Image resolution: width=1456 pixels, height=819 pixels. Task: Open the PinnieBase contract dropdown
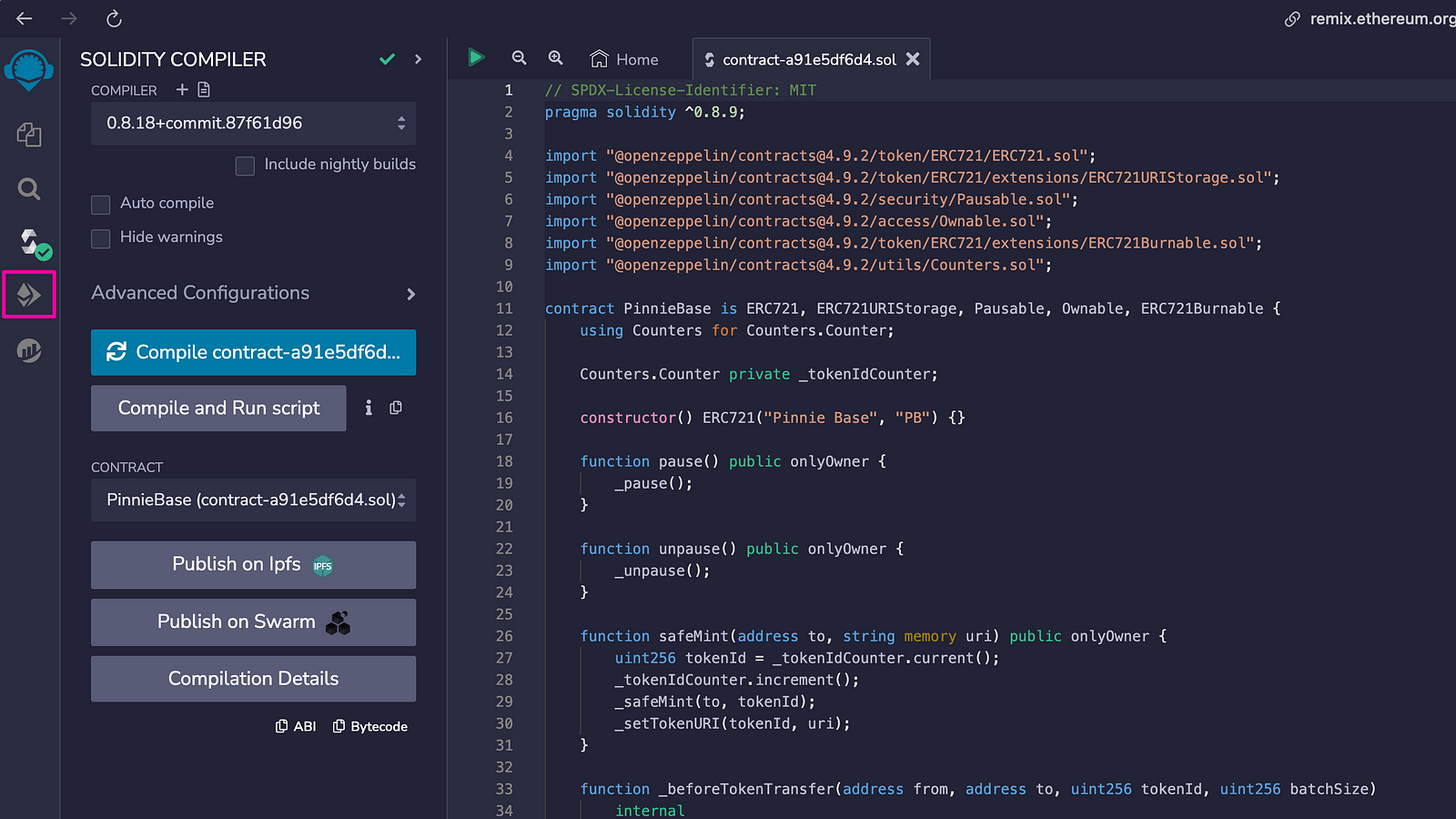pyautogui.click(x=253, y=500)
